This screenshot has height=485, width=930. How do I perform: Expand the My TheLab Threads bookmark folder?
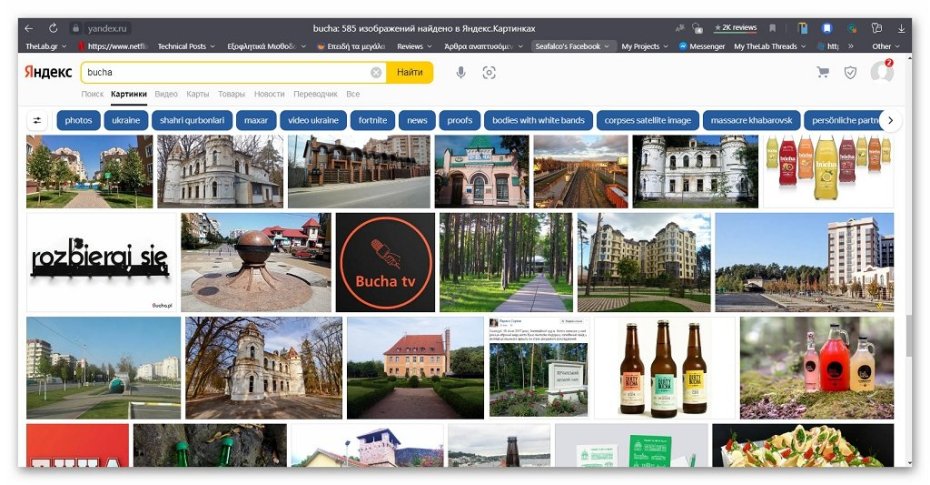pos(770,46)
